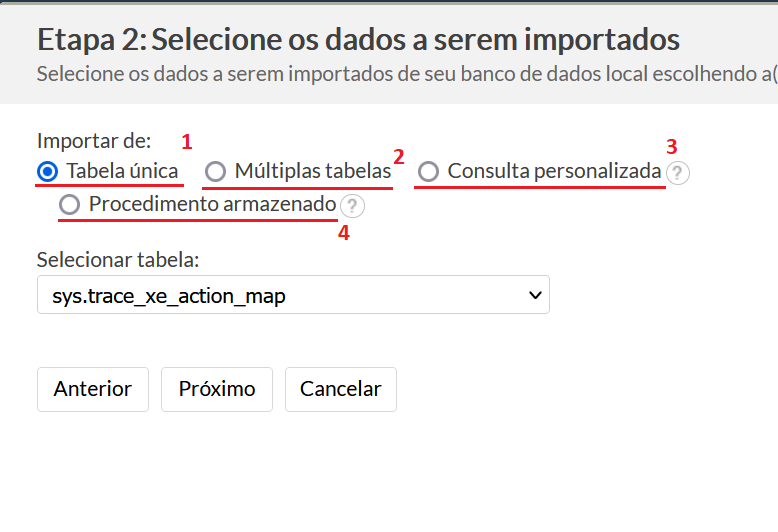
Task: Open help icon beside Consulta personalizada
Action: (677, 173)
